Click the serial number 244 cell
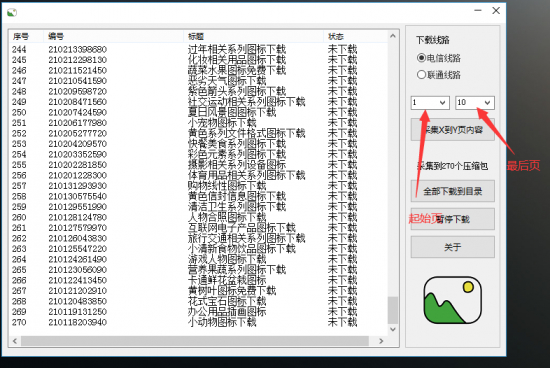Viewport: 550px width, 368px height. 19,49
